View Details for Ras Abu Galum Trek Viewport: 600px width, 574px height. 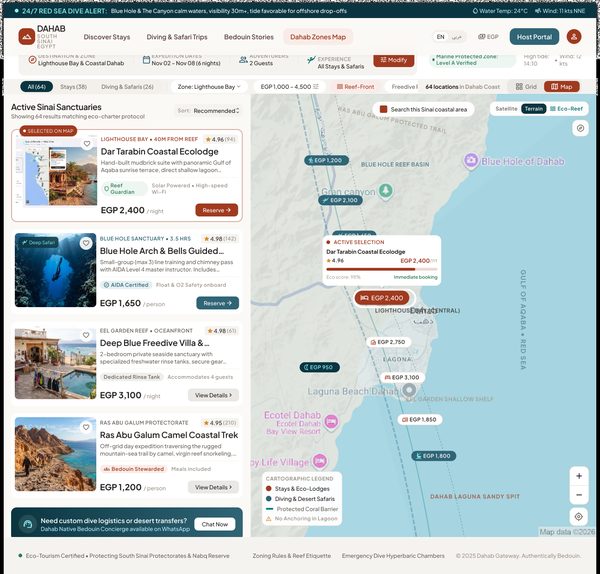[x=213, y=487]
